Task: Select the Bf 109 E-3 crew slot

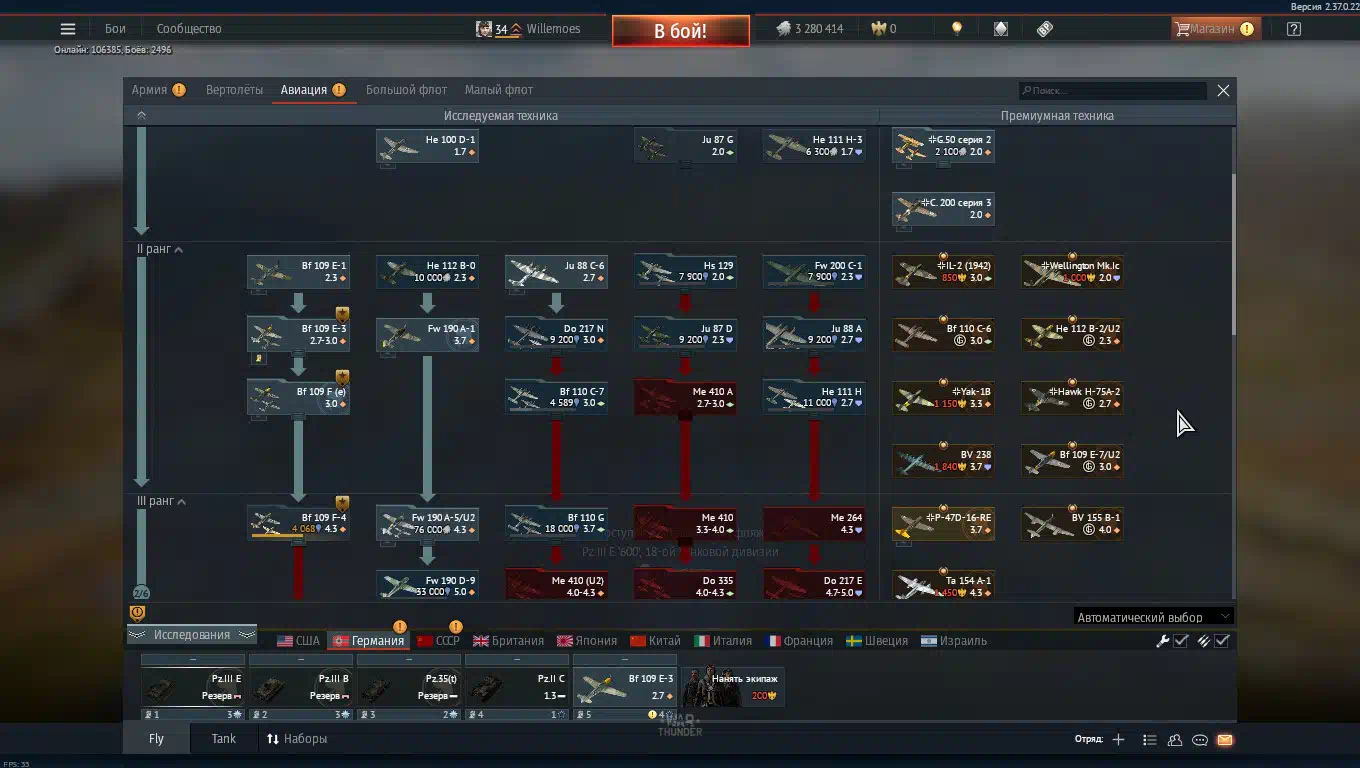Action: pyautogui.click(x=625, y=687)
